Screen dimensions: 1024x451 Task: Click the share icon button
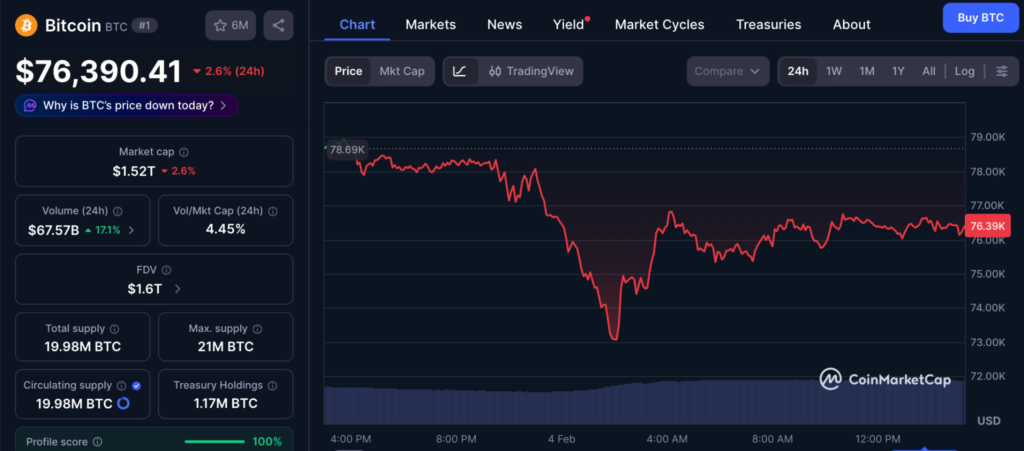(x=278, y=25)
